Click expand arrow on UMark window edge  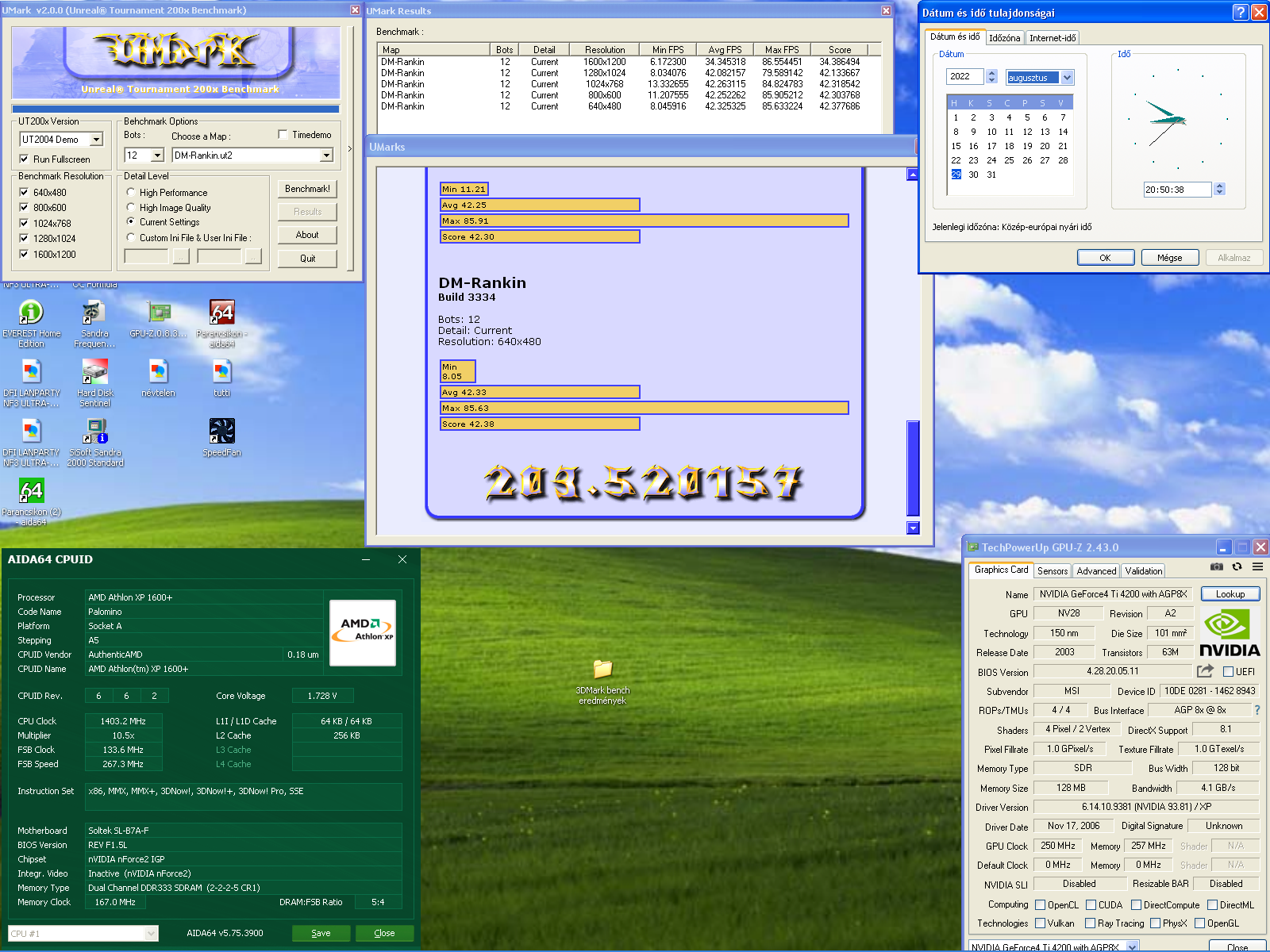[x=349, y=148]
